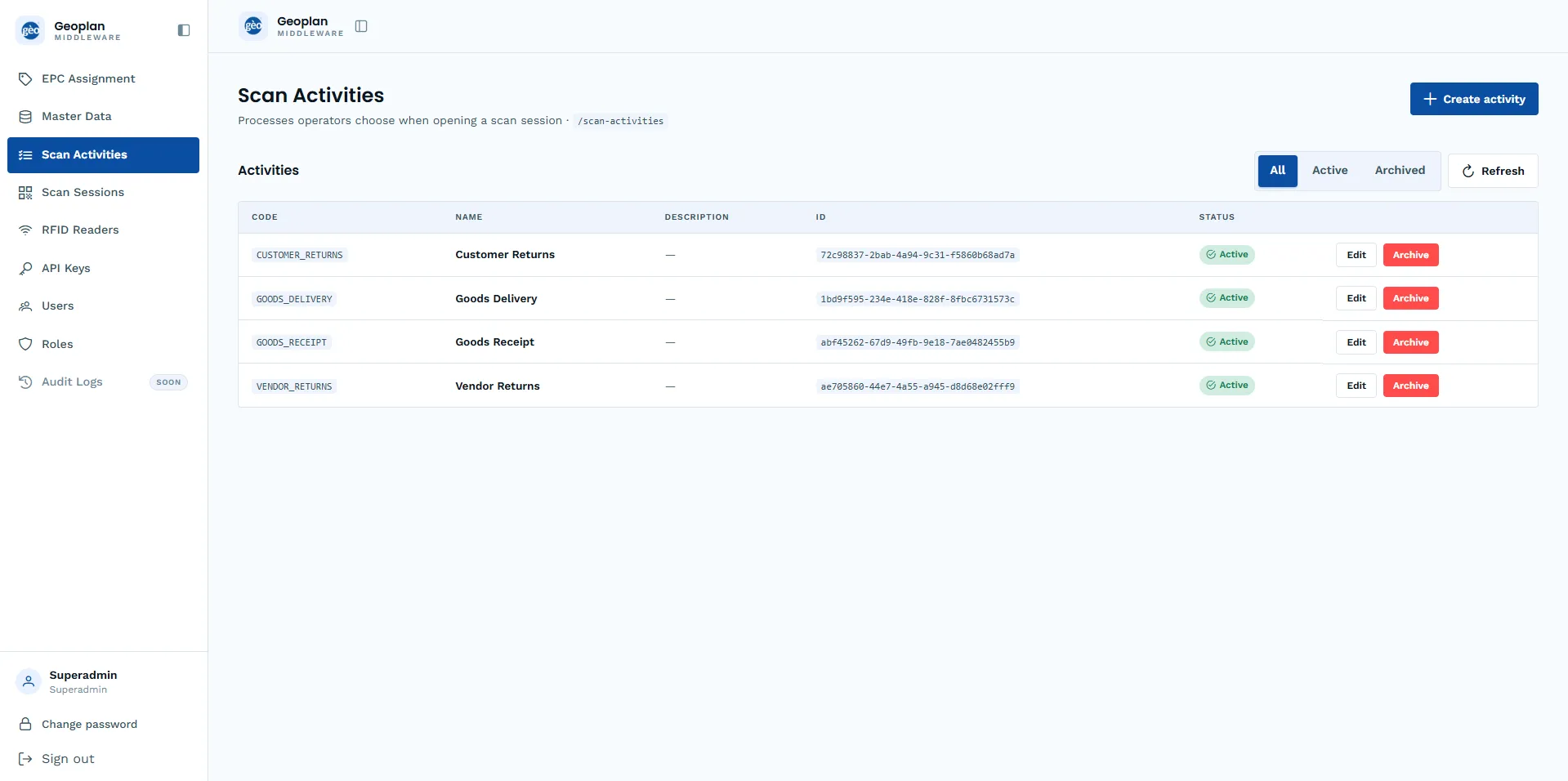Click the ID starting with 1bd9f595
This screenshot has width=1568, height=781.
click(x=918, y=299)
